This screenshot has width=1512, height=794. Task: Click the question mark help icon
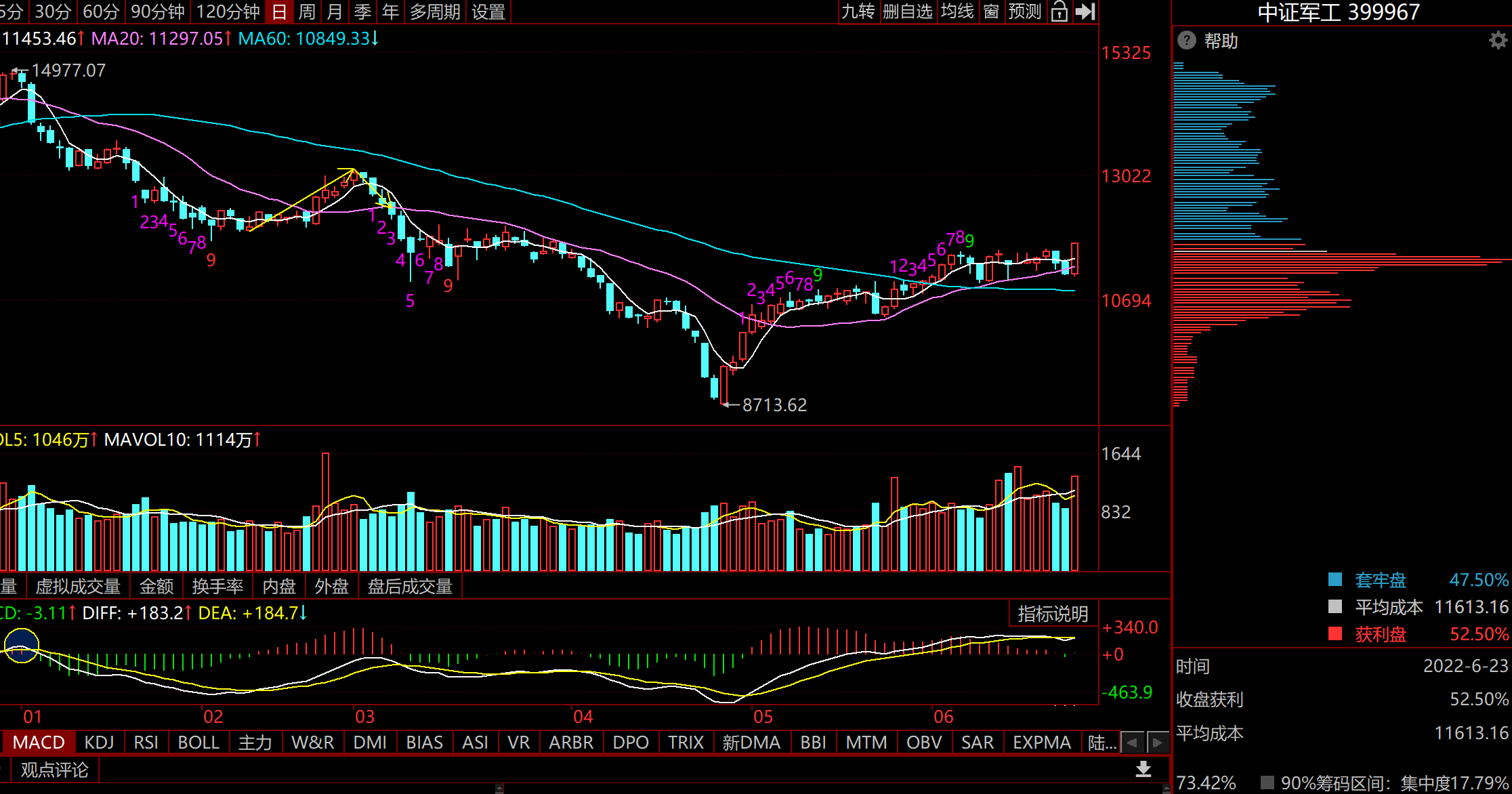point(1187,41)
